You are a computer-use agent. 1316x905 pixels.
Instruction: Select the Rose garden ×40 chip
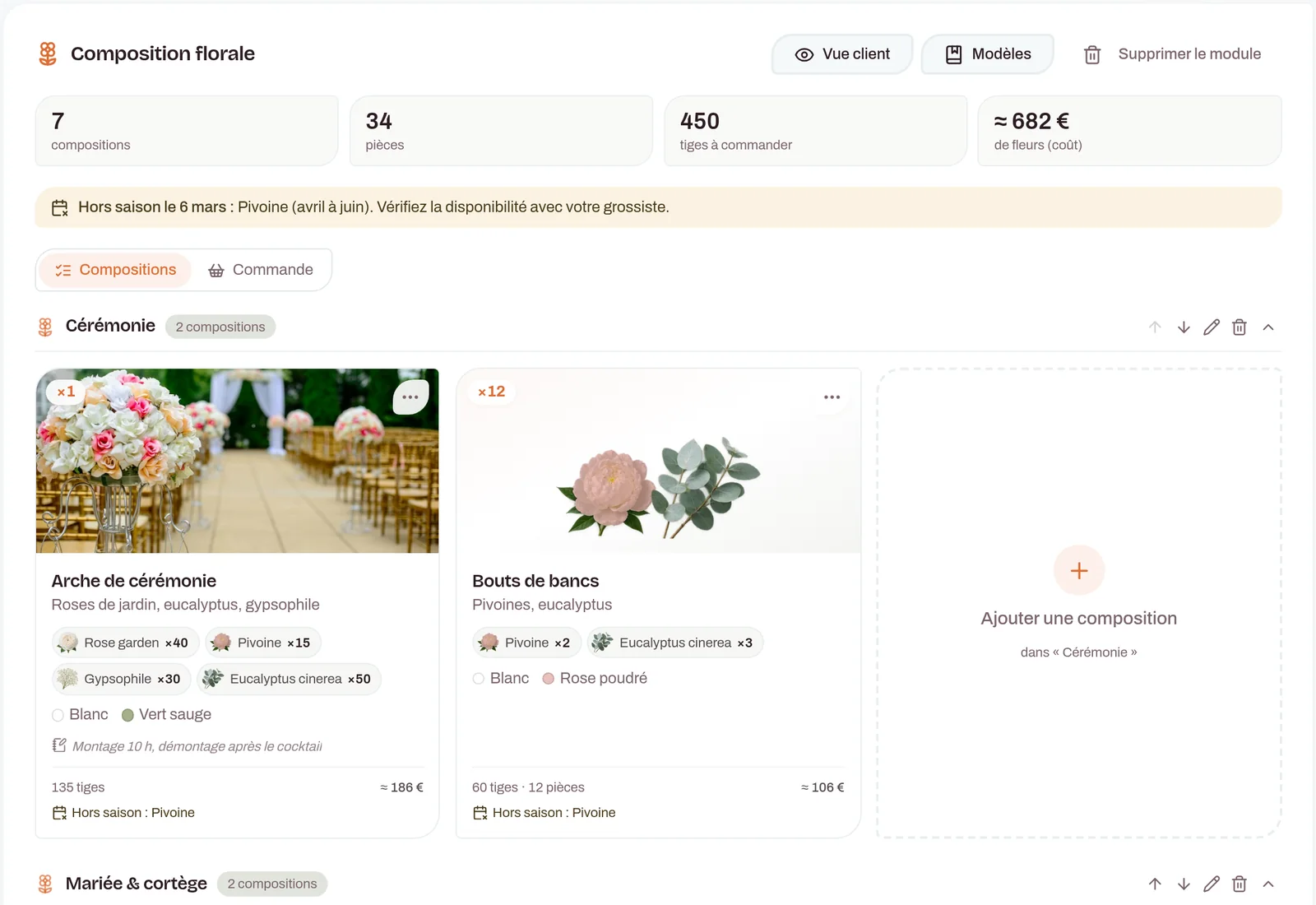tap(126, 643)
